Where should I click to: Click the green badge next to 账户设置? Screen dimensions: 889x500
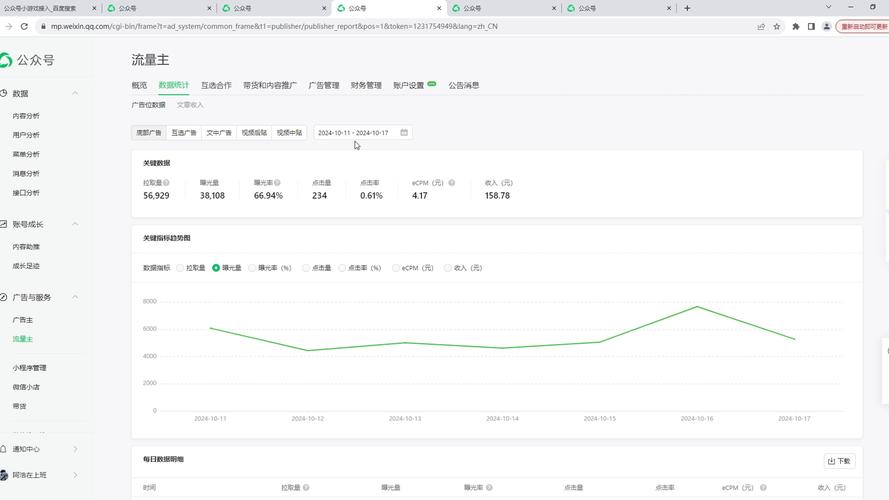click(x=432, y=84)
